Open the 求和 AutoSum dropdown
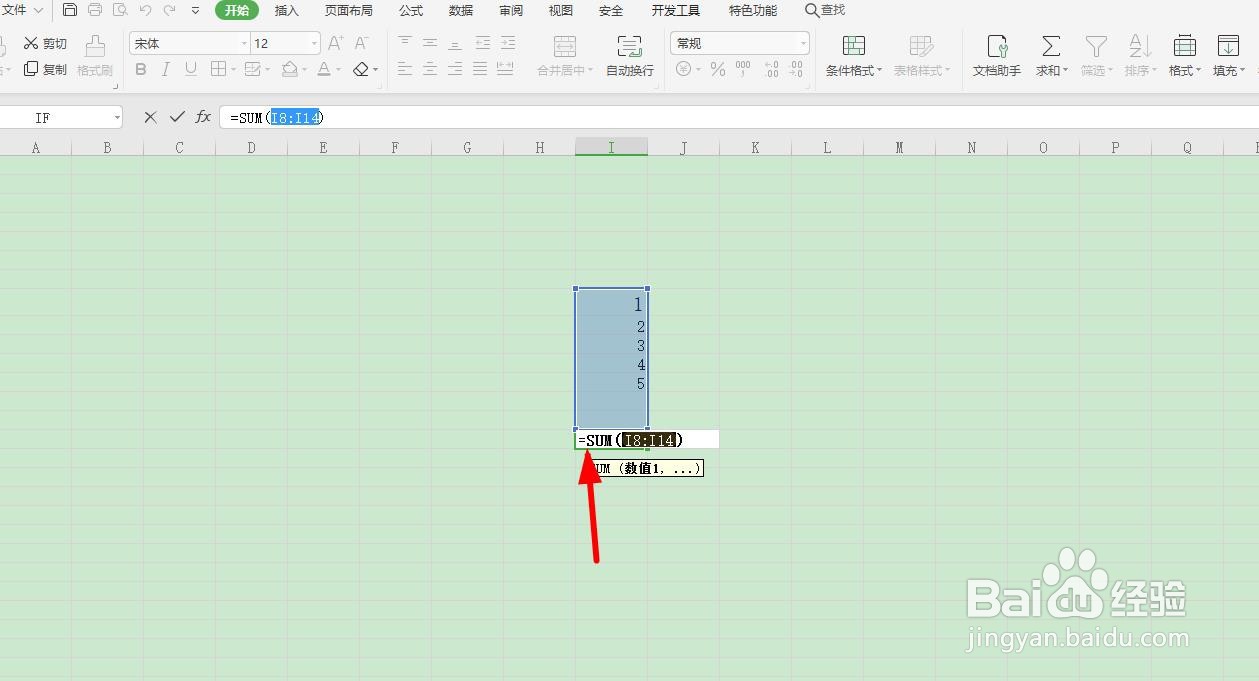The width and height of the screenshot is (1259, 681). pos(1051,56)
